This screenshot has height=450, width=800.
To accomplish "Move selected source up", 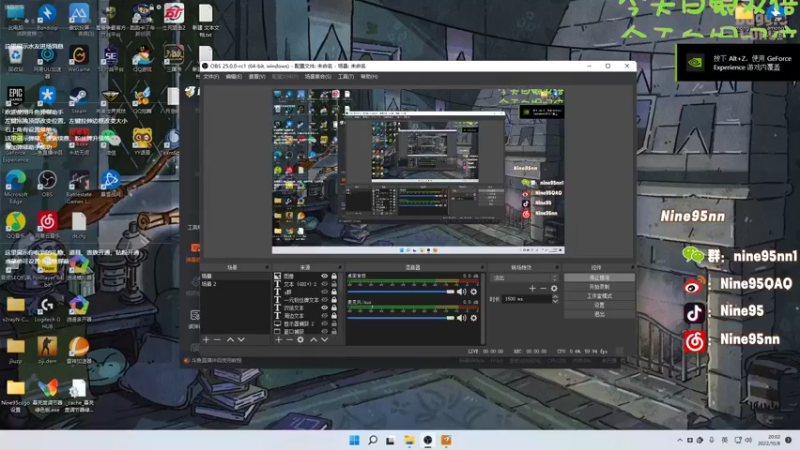I will pos(314,339).
